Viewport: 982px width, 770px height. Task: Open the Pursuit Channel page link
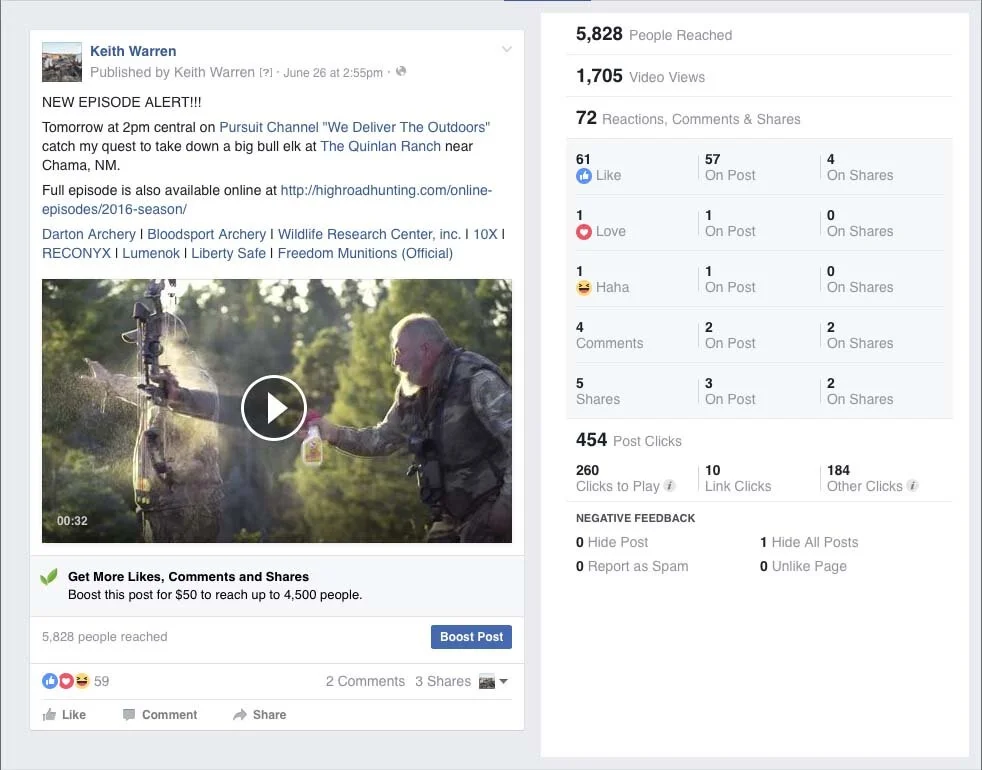click(354, 127)
